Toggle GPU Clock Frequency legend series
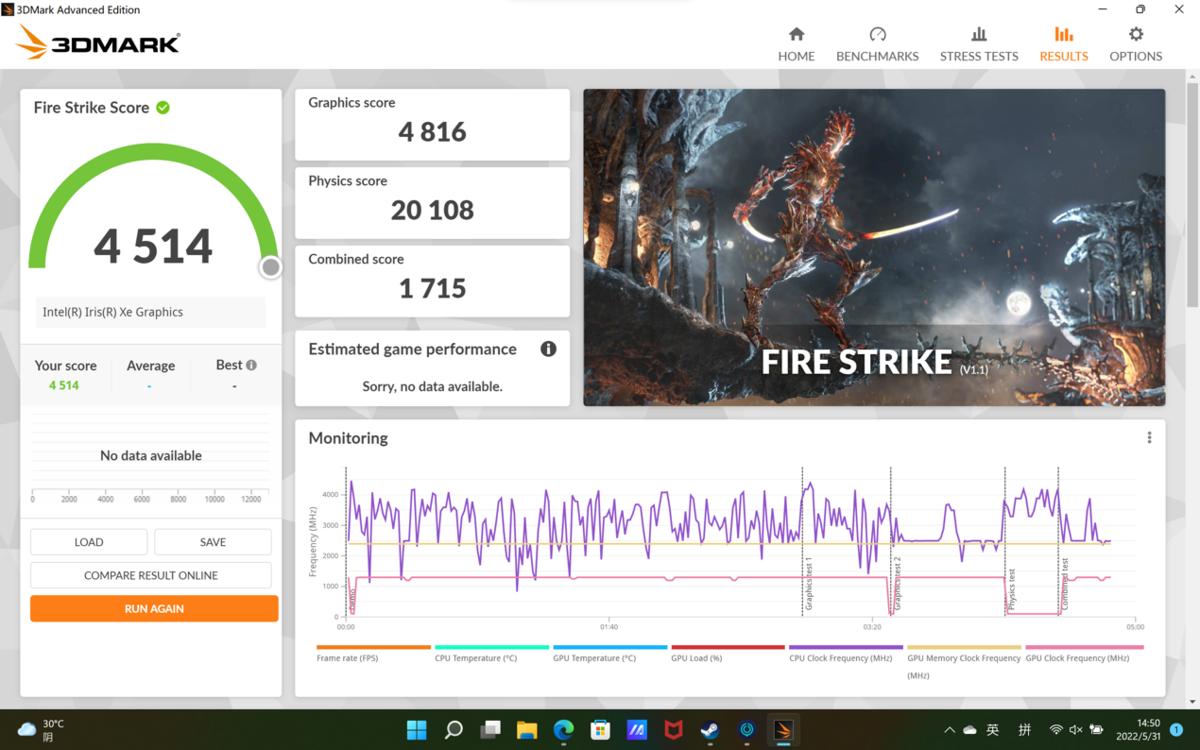1200x750 pixels. click(1076, 658)
